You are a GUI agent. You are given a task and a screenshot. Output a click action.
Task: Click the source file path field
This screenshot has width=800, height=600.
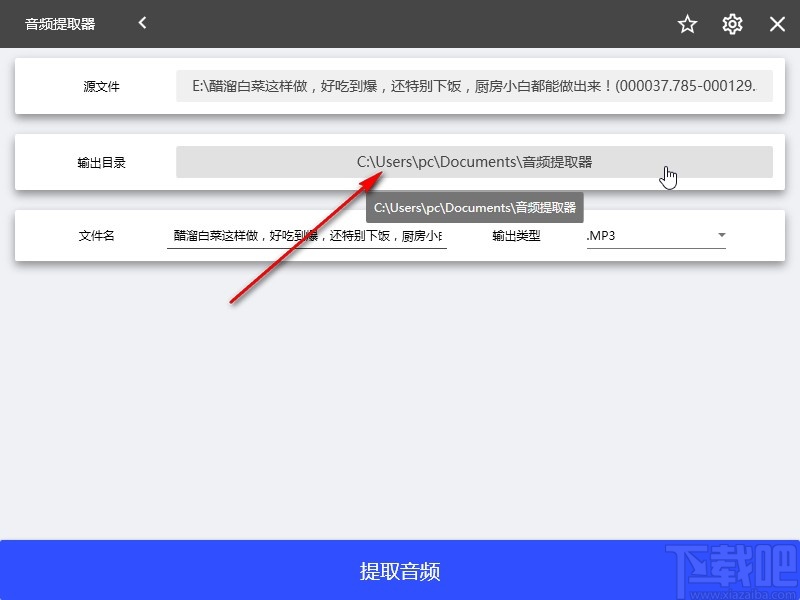tap(474, 86)
